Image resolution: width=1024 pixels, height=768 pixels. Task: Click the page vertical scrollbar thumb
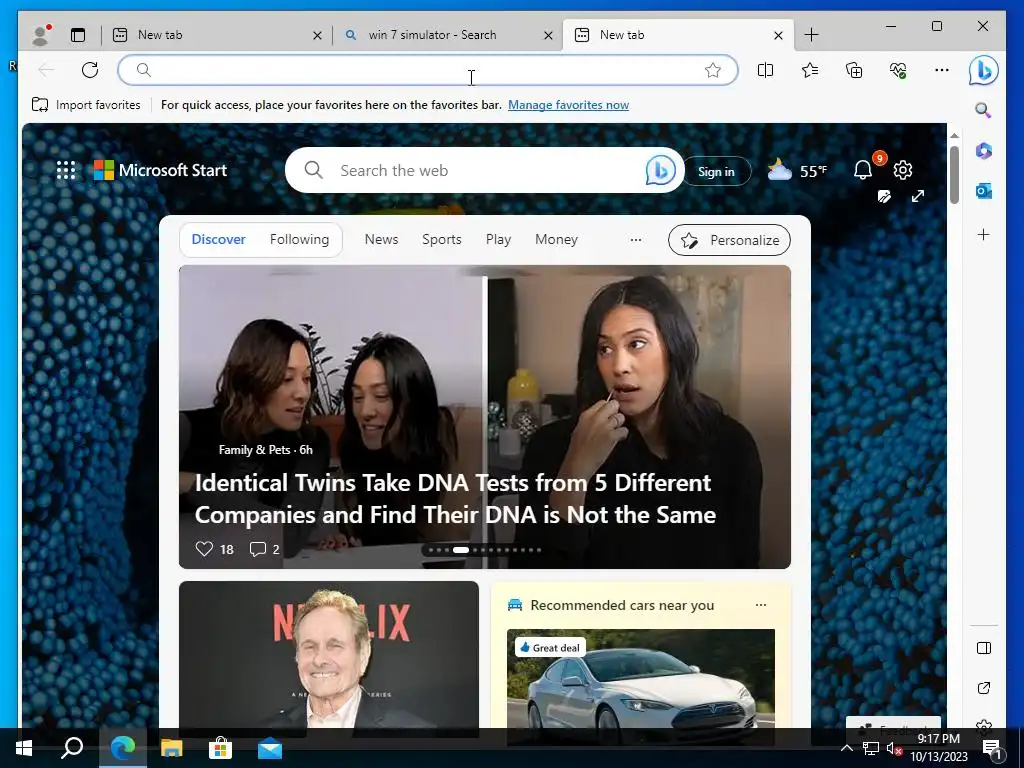coord(954,174)
